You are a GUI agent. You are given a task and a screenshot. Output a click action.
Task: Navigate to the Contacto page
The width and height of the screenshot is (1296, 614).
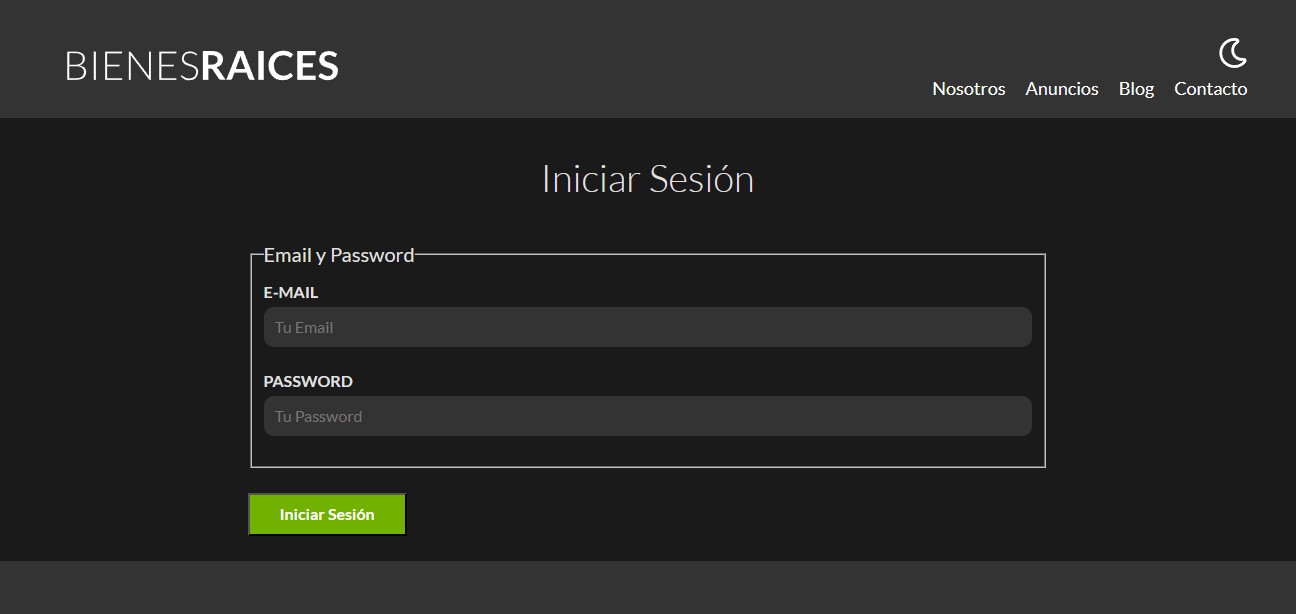point(1210,89)
